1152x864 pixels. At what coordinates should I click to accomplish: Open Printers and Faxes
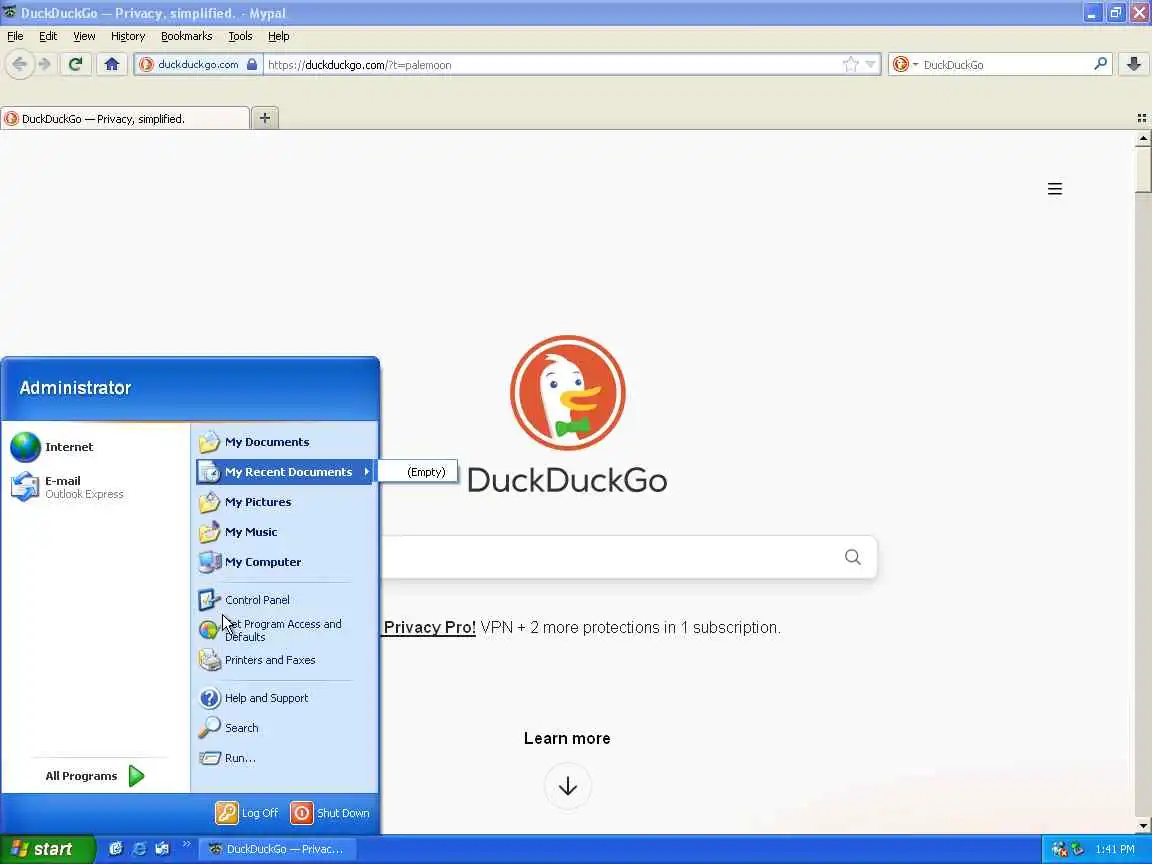point(285,660)
